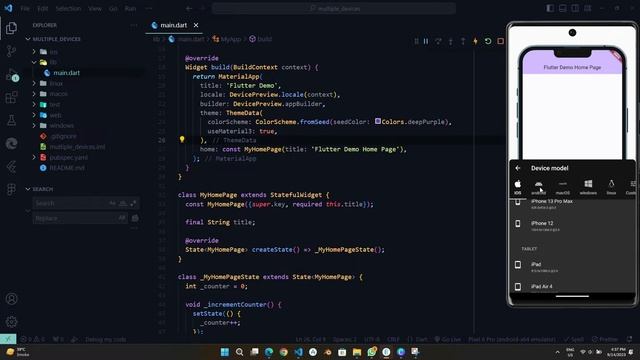
Task: Select the linux platform tab
Action: pyautogui.click(x=611, y=187)
